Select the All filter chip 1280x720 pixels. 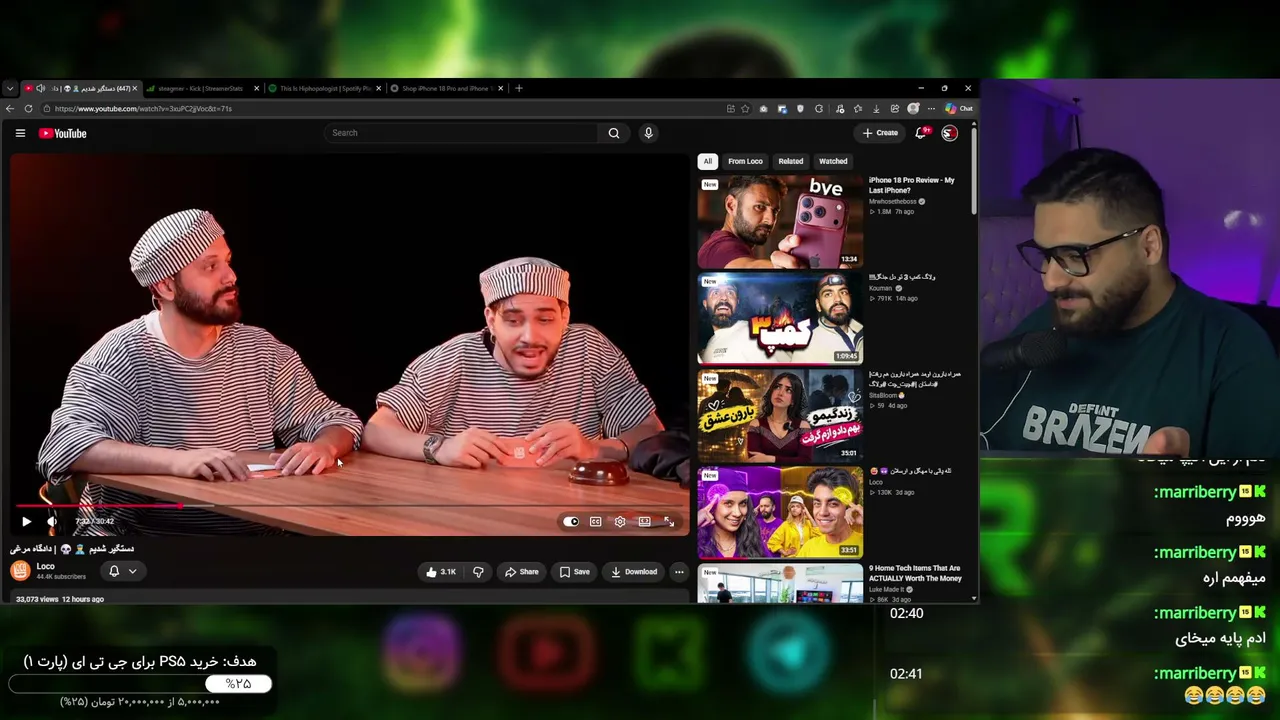[x=707, y=161]
